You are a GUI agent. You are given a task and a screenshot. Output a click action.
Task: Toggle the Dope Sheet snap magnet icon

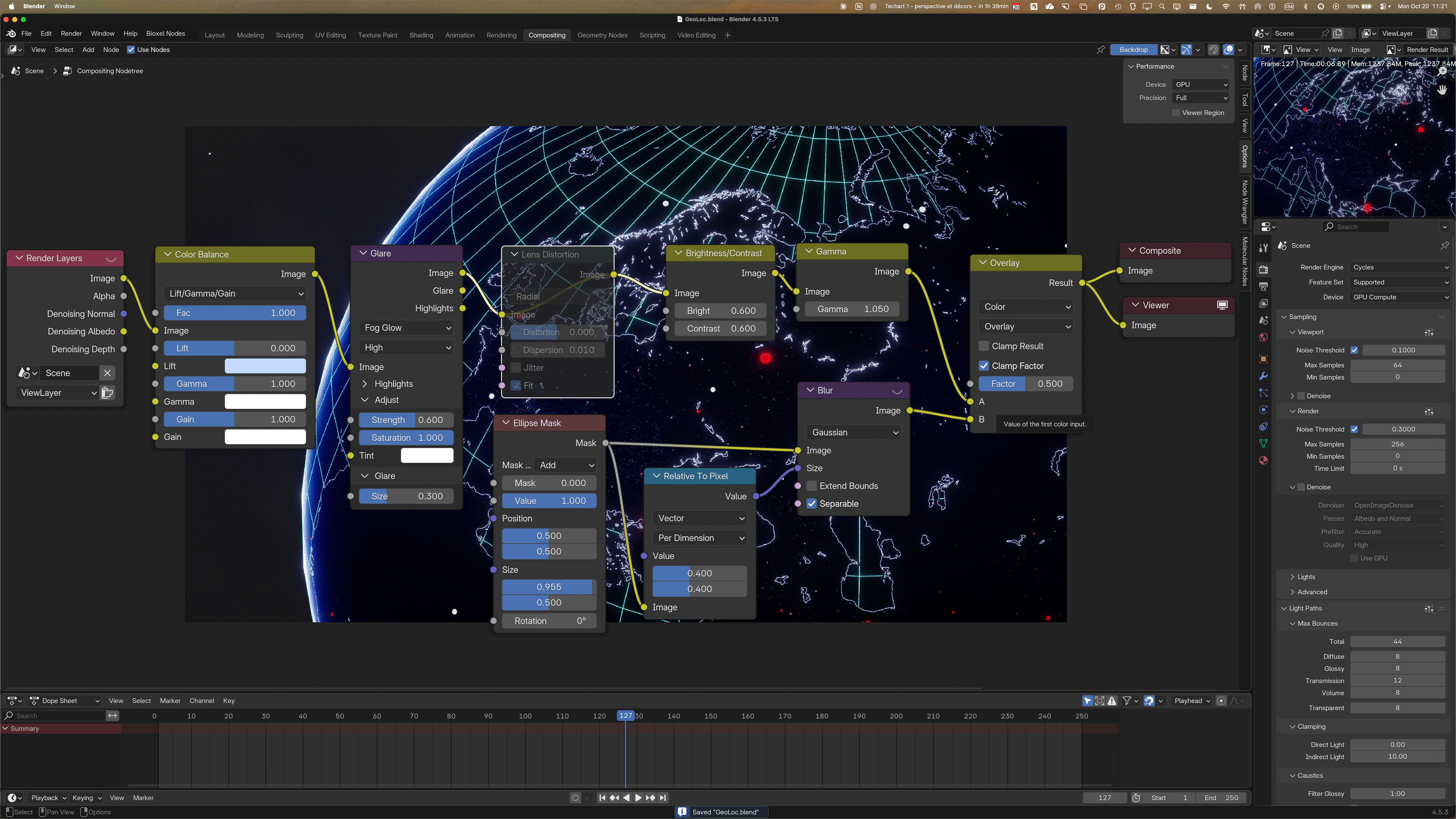point(1149,701)
